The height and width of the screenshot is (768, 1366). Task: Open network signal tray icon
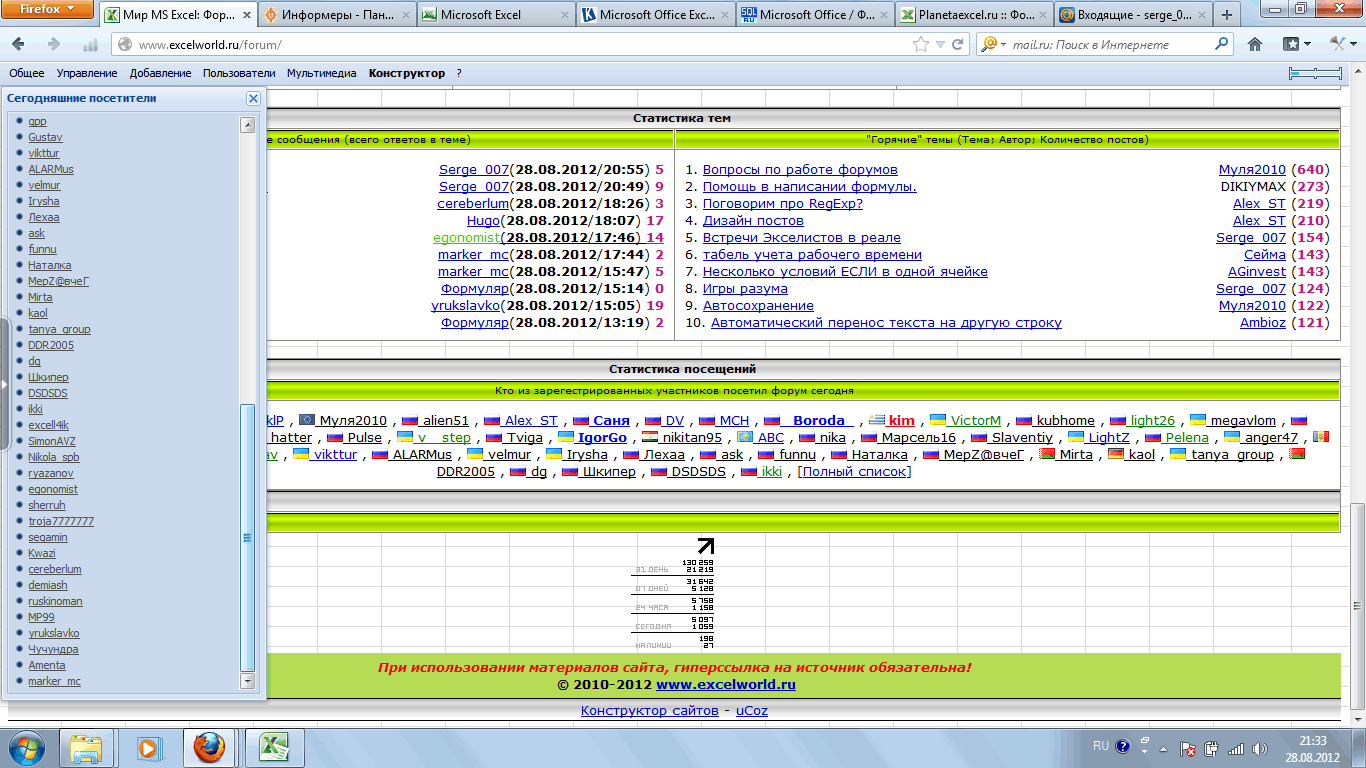click(1236, 748)
